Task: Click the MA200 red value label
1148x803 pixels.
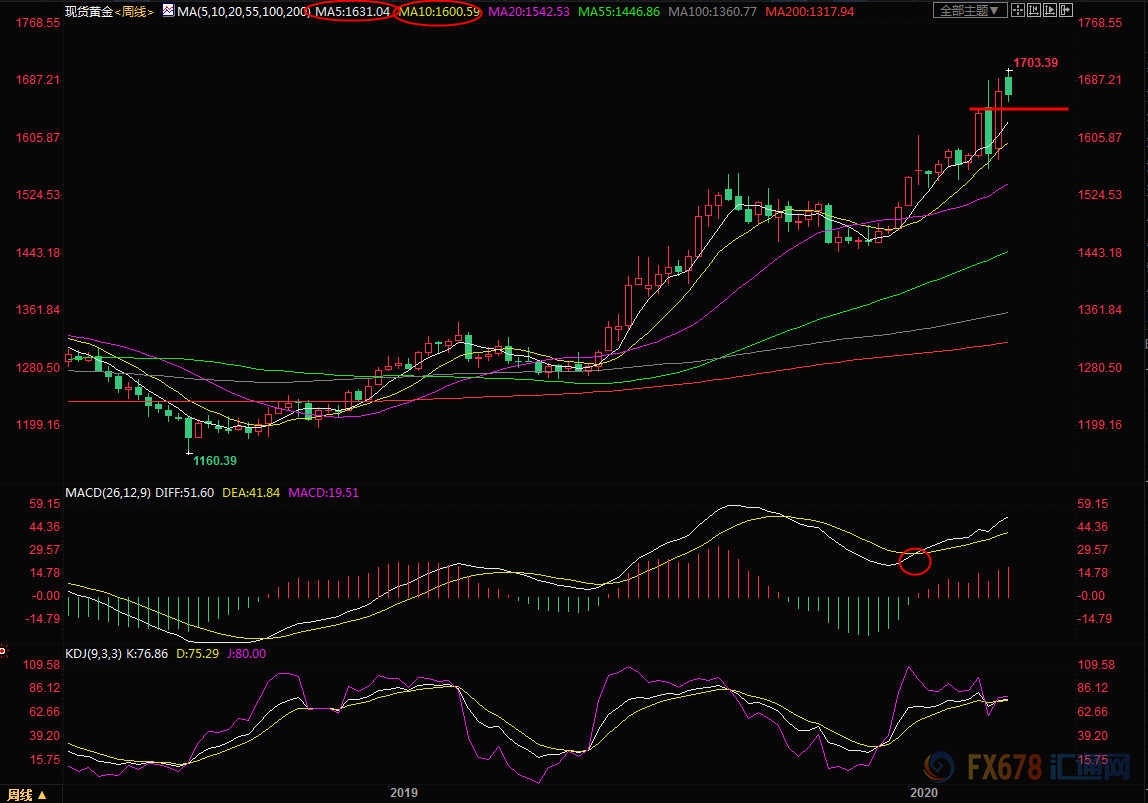Action: pyautogui.click(x=810, y=11)
